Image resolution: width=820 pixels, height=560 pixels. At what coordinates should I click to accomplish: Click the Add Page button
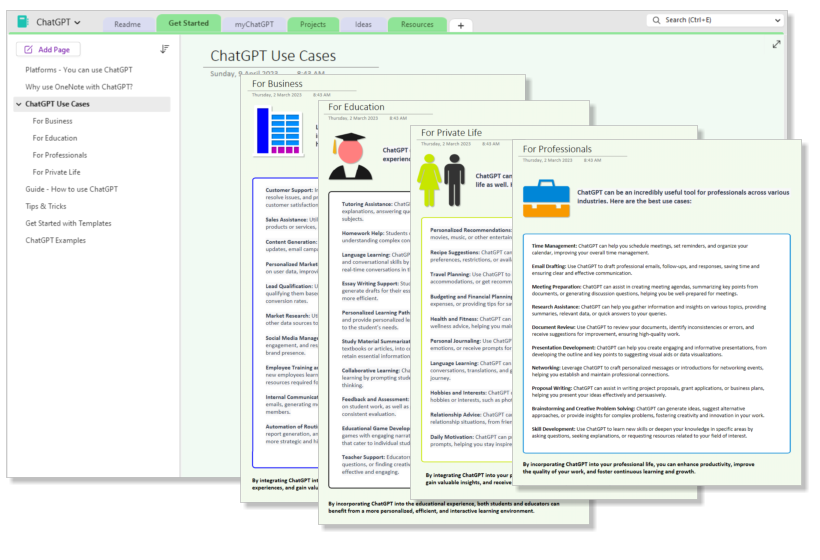48,49
